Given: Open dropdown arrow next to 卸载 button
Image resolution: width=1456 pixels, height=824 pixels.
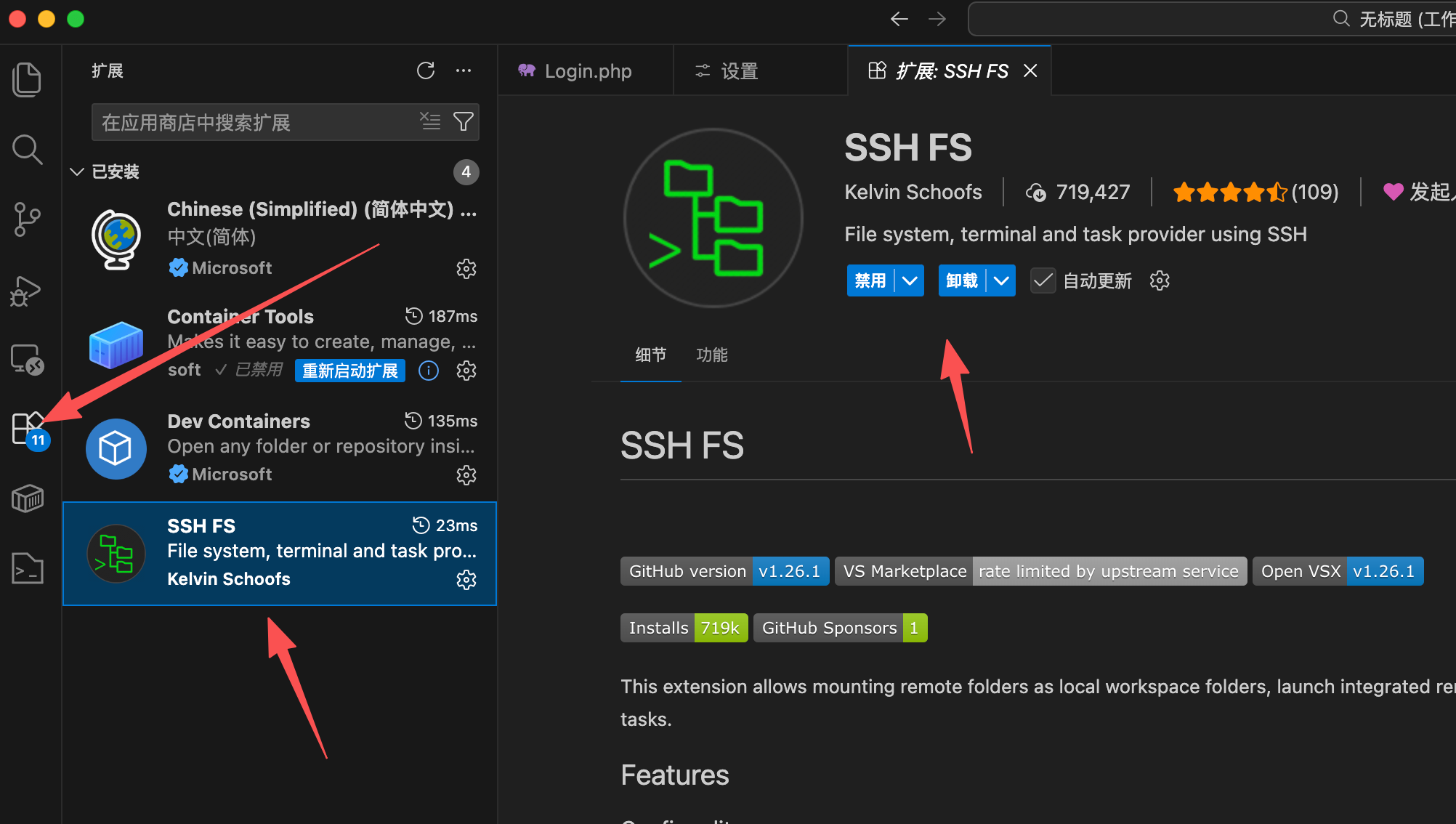Looking at the screenshot, I should pos(1001,280).
